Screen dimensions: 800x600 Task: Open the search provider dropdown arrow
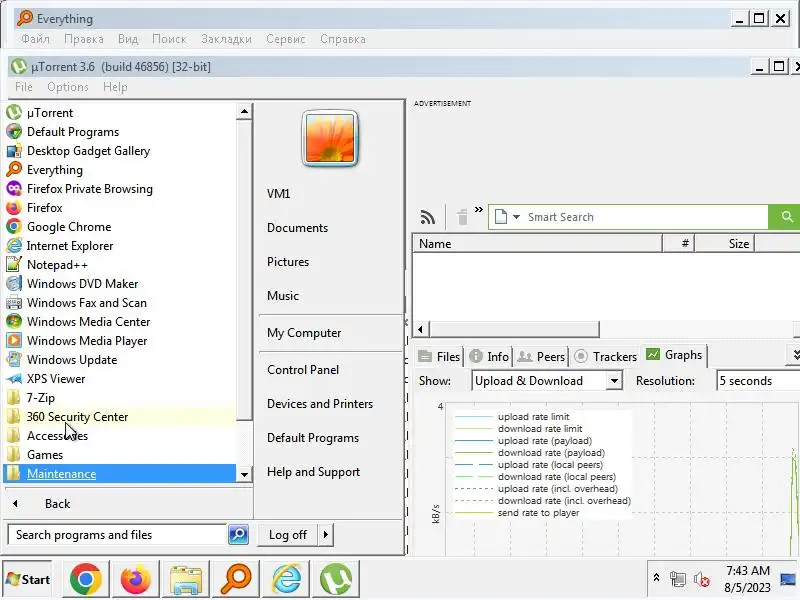pos(516,217)
